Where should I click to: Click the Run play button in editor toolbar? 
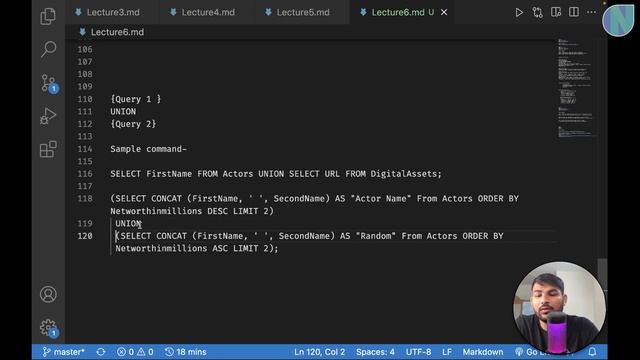pos(519,13)
